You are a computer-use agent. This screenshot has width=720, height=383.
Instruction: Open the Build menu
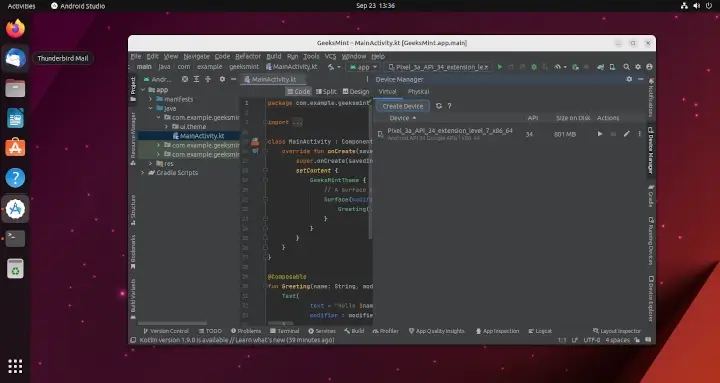(274, 56)
